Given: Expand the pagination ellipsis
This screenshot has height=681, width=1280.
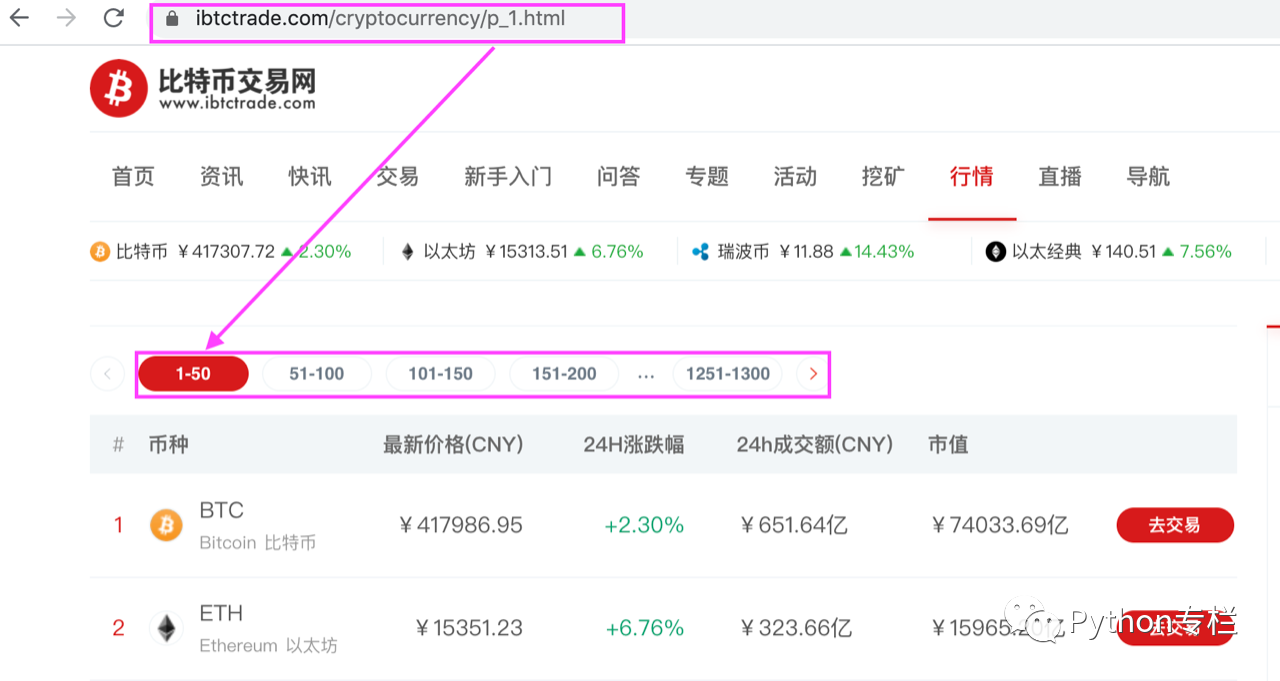Looking at the screenshot, I should pos(646,374).
